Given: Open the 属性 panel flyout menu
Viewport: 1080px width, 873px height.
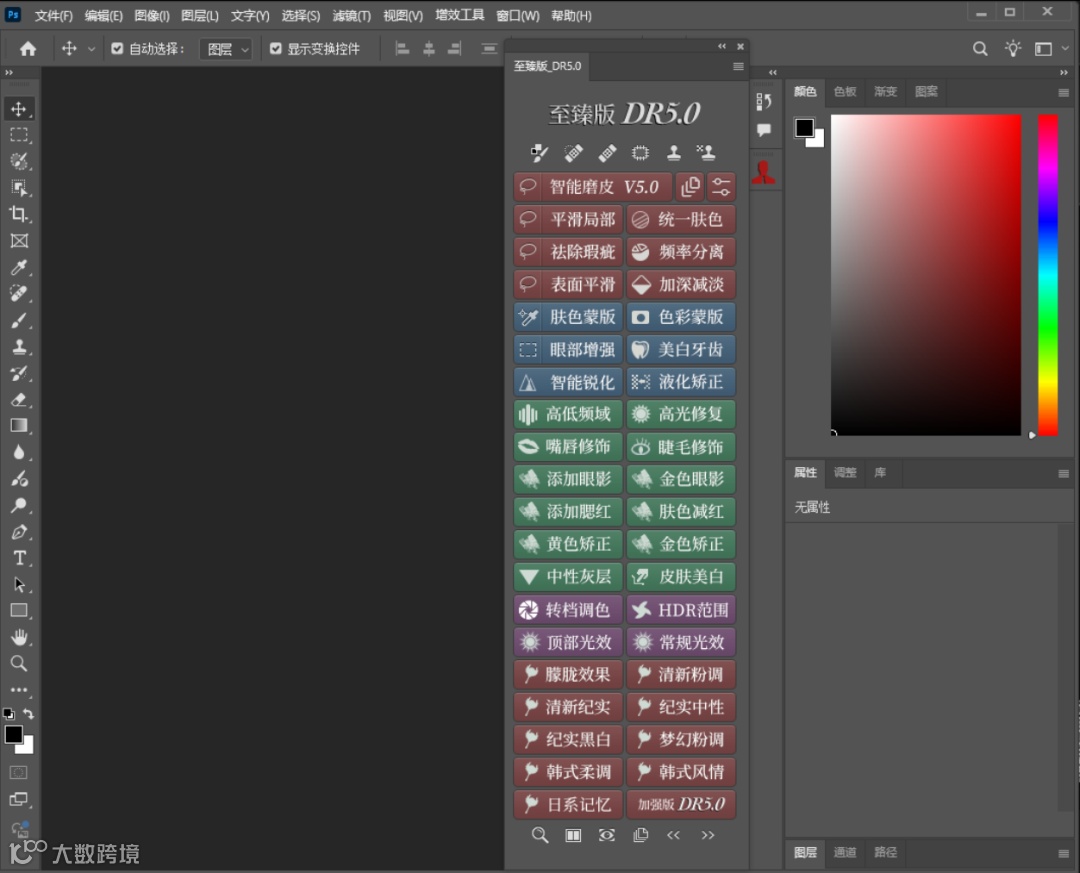Looking at the screenshot, I should point(1063,473).
